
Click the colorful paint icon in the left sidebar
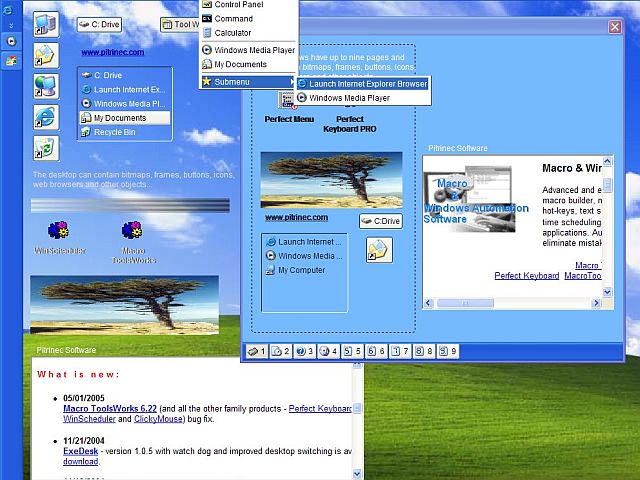click(11, 61)
